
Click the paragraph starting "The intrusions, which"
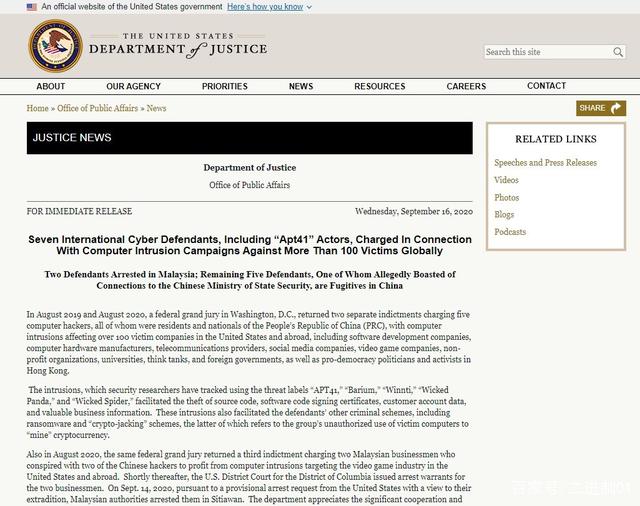248,412
